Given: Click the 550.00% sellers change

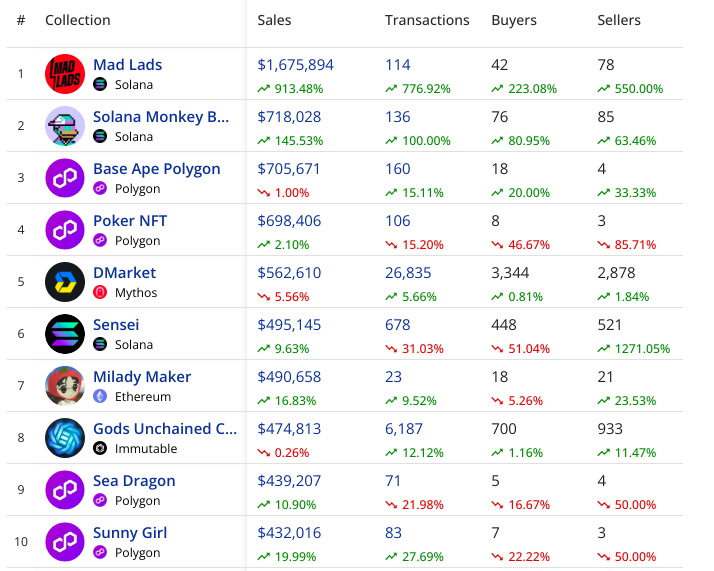Looking at the screenshot, I should click(639, 88).
